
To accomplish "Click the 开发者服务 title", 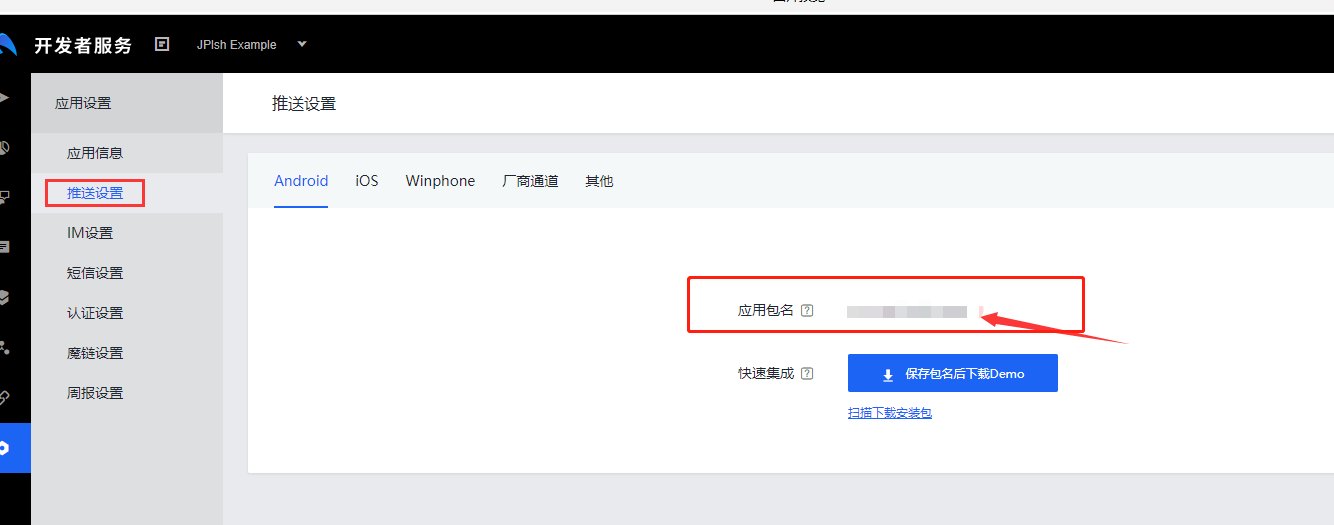I will click(83, 45).
